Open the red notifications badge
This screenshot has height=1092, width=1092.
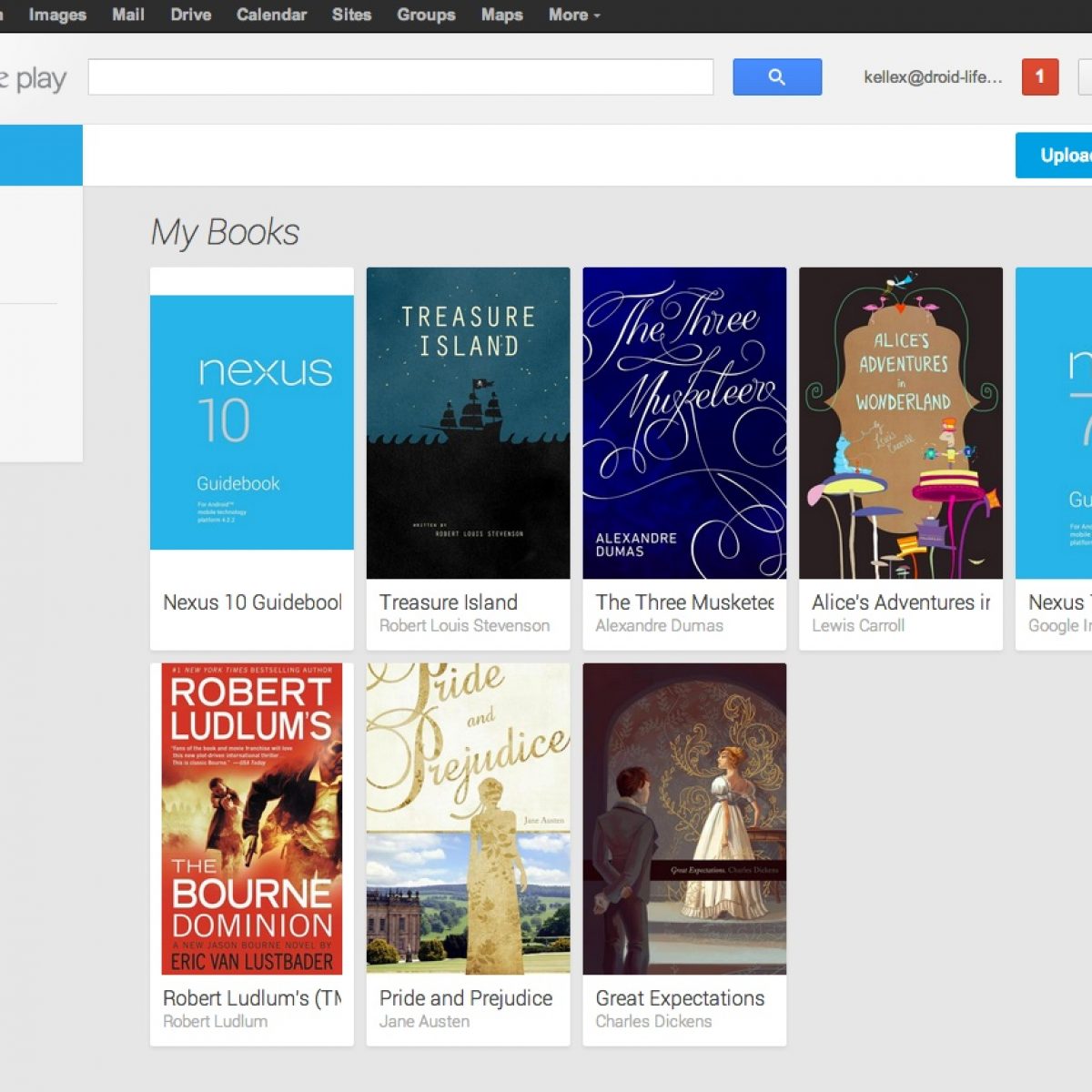(x=1039, y=77)
